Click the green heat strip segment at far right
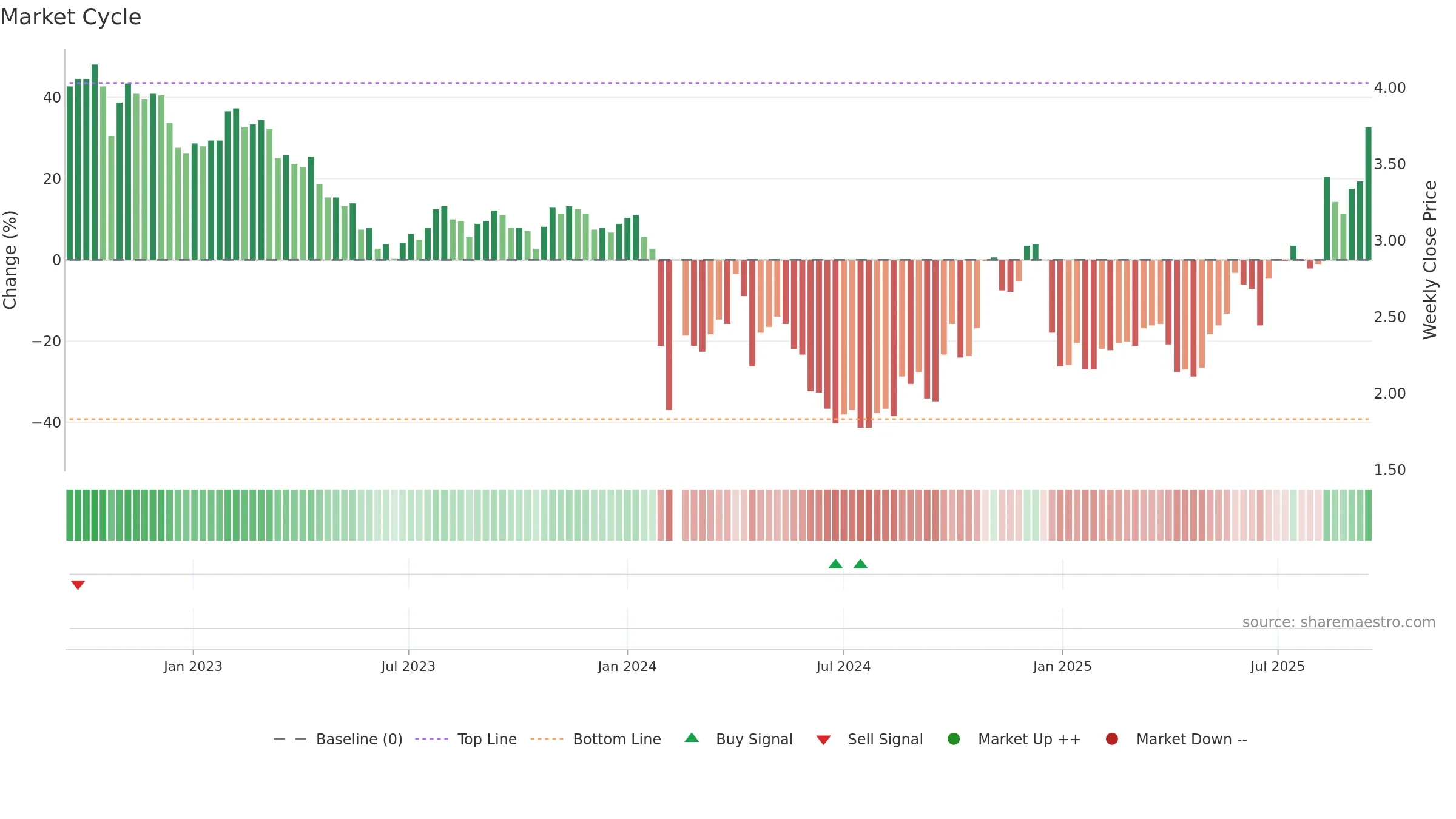This screenshot has width=1456, height=819. coord(1369,515)
